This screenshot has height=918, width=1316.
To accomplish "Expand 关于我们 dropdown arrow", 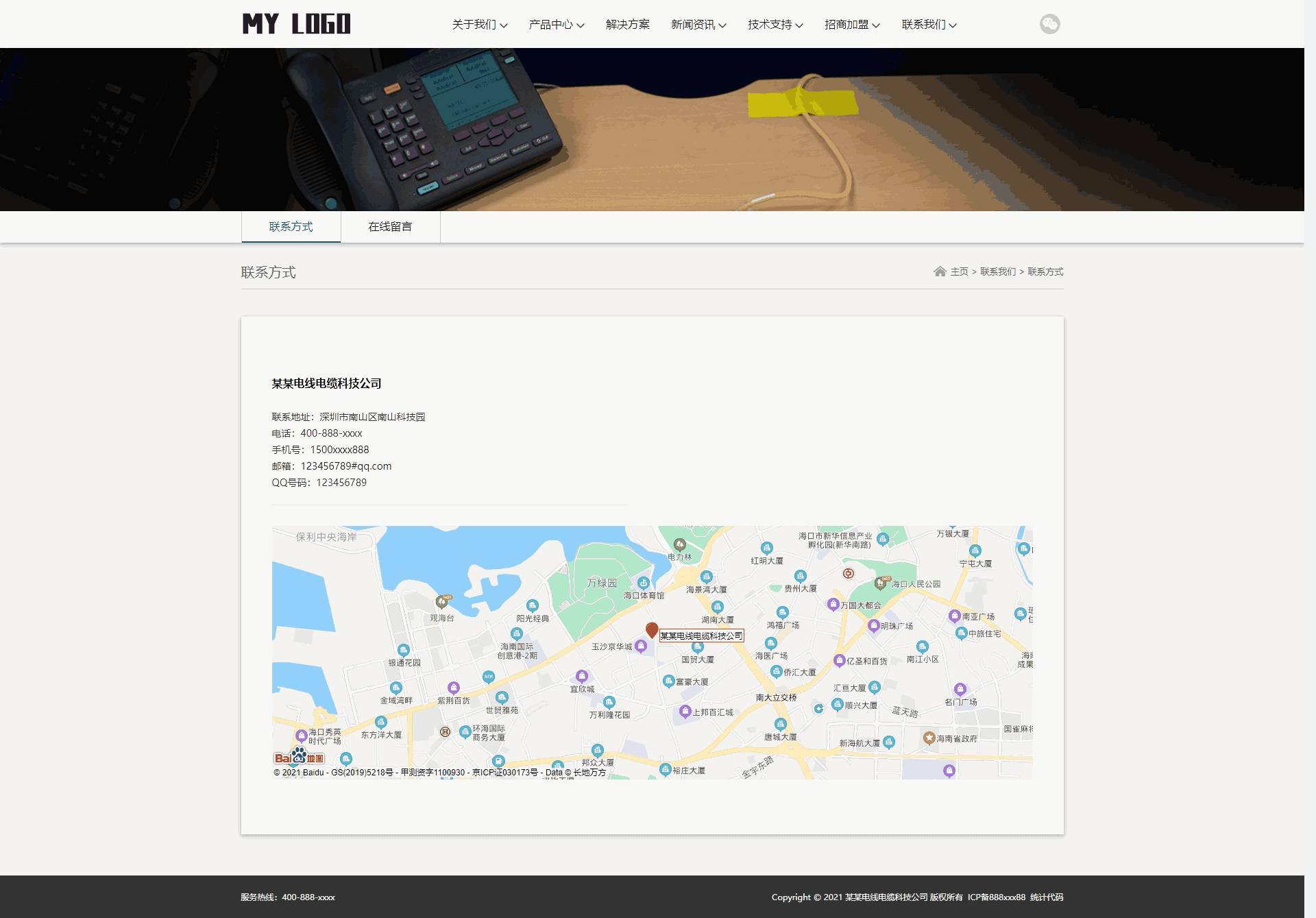I will click(504, 25).
